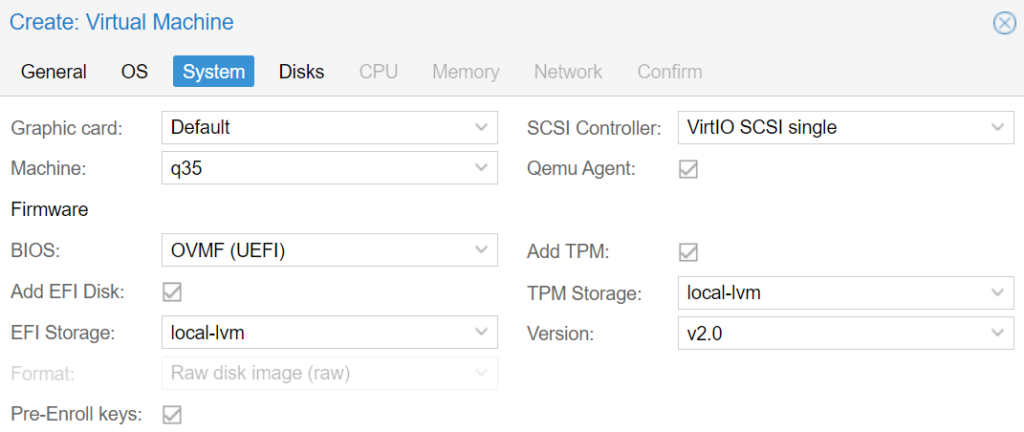1024x432 pixels.
Task: Expand the TPM Version dropdown arrow
Action: click(x=997, y=333)
